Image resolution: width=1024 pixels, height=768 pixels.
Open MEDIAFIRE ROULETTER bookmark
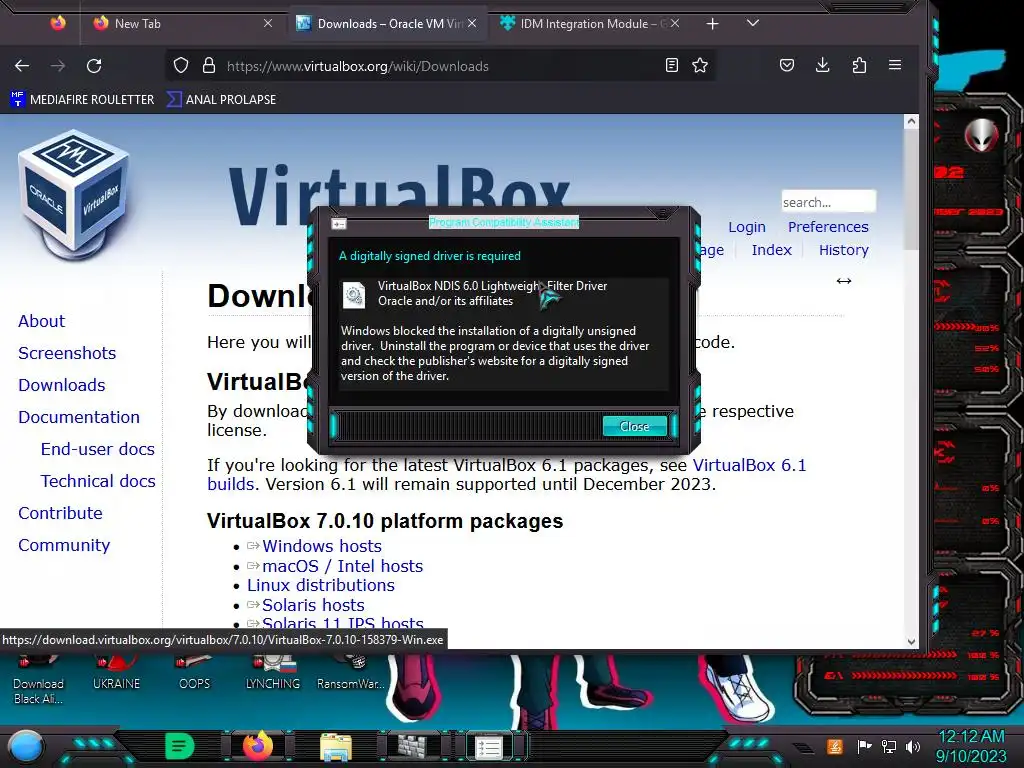(x=82, y=99)
